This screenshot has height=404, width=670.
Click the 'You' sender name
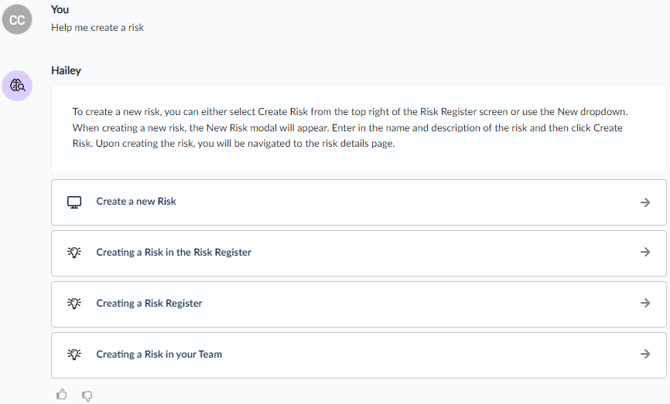pyautogui.click(x=60, y=10)
